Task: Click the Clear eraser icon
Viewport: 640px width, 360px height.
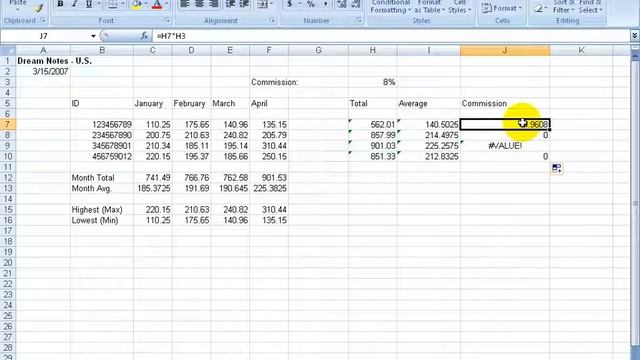Action: click(x=538, y=8)
